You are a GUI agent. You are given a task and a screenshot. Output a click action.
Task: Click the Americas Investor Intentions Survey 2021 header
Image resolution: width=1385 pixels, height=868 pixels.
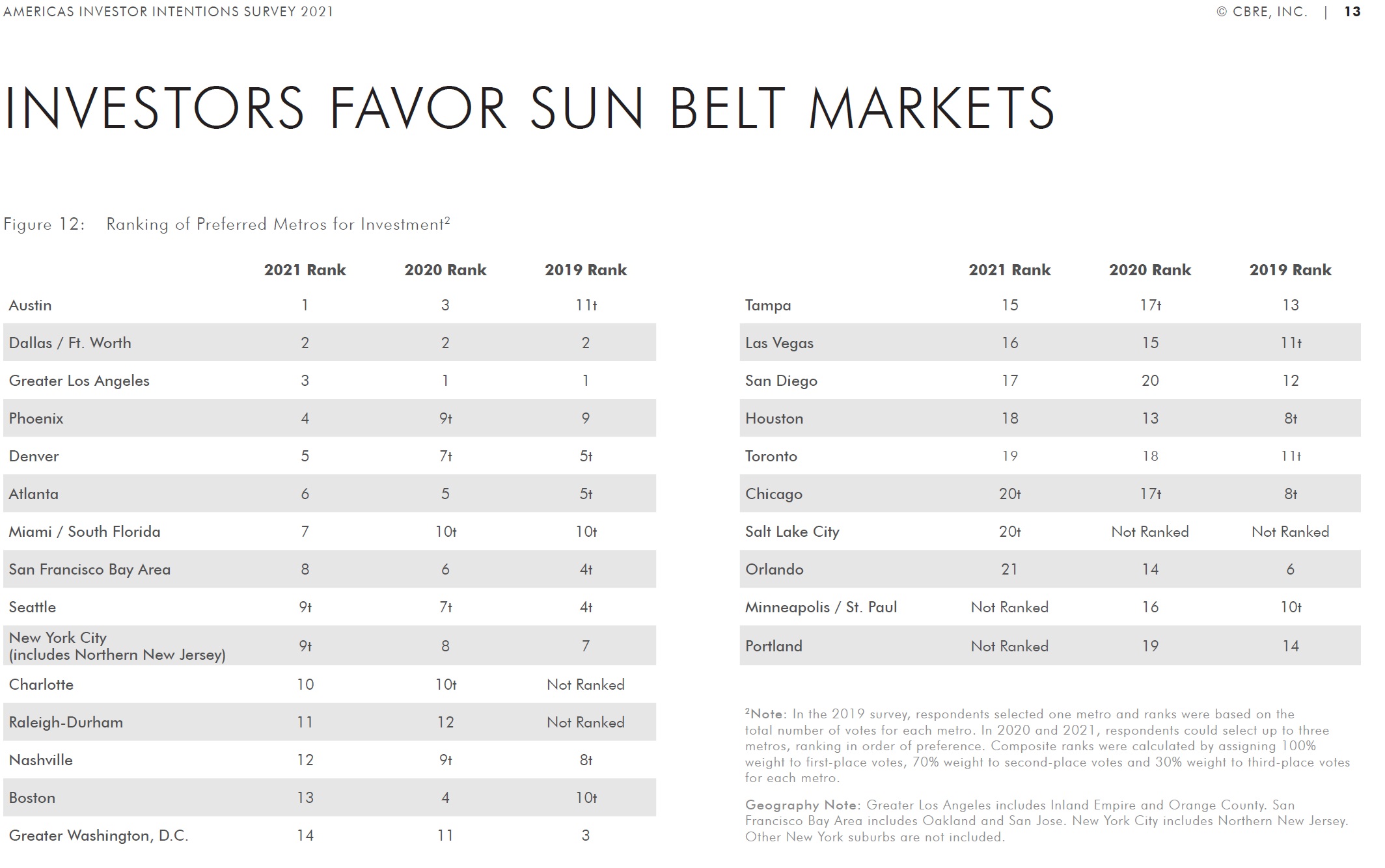click(x=168, y=12)
